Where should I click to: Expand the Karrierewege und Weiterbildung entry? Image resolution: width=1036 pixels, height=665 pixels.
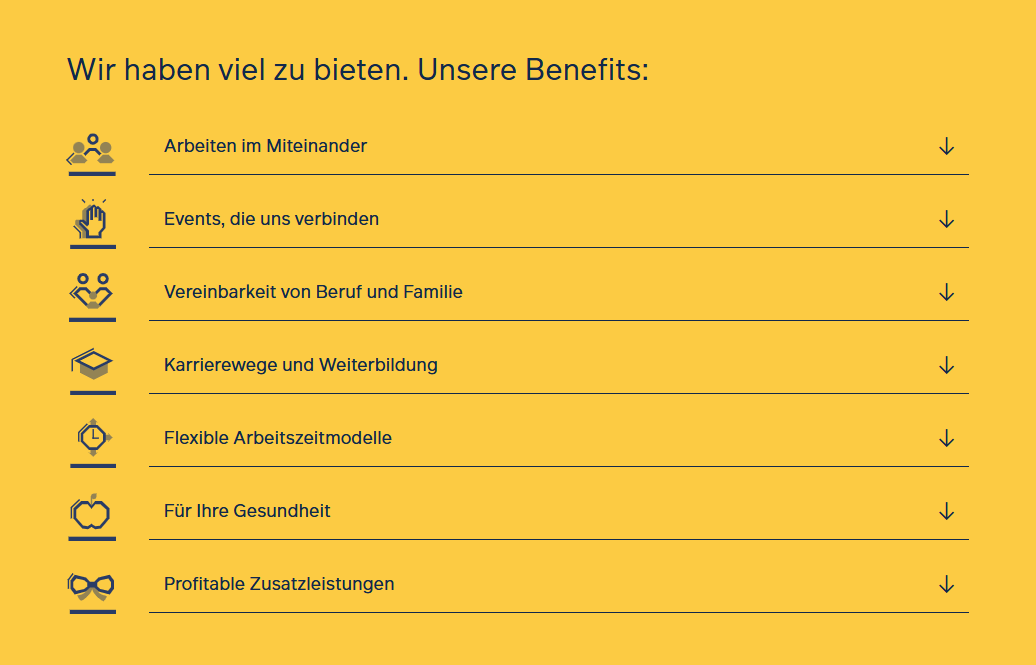tap(944, 365)
